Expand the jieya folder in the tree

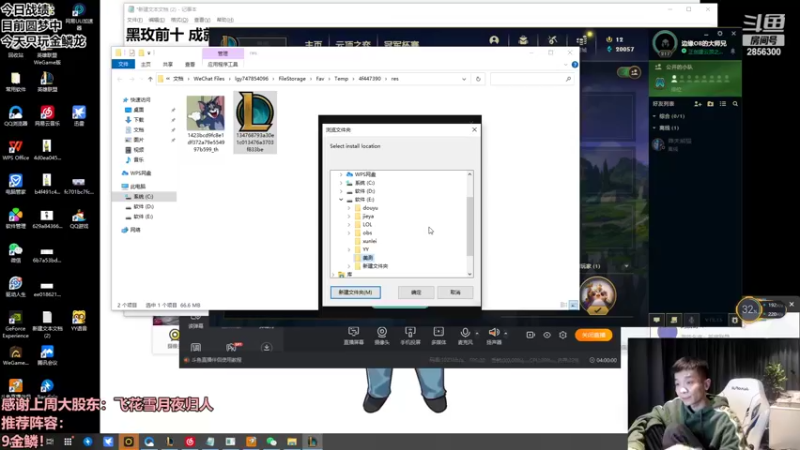[349, 216]
